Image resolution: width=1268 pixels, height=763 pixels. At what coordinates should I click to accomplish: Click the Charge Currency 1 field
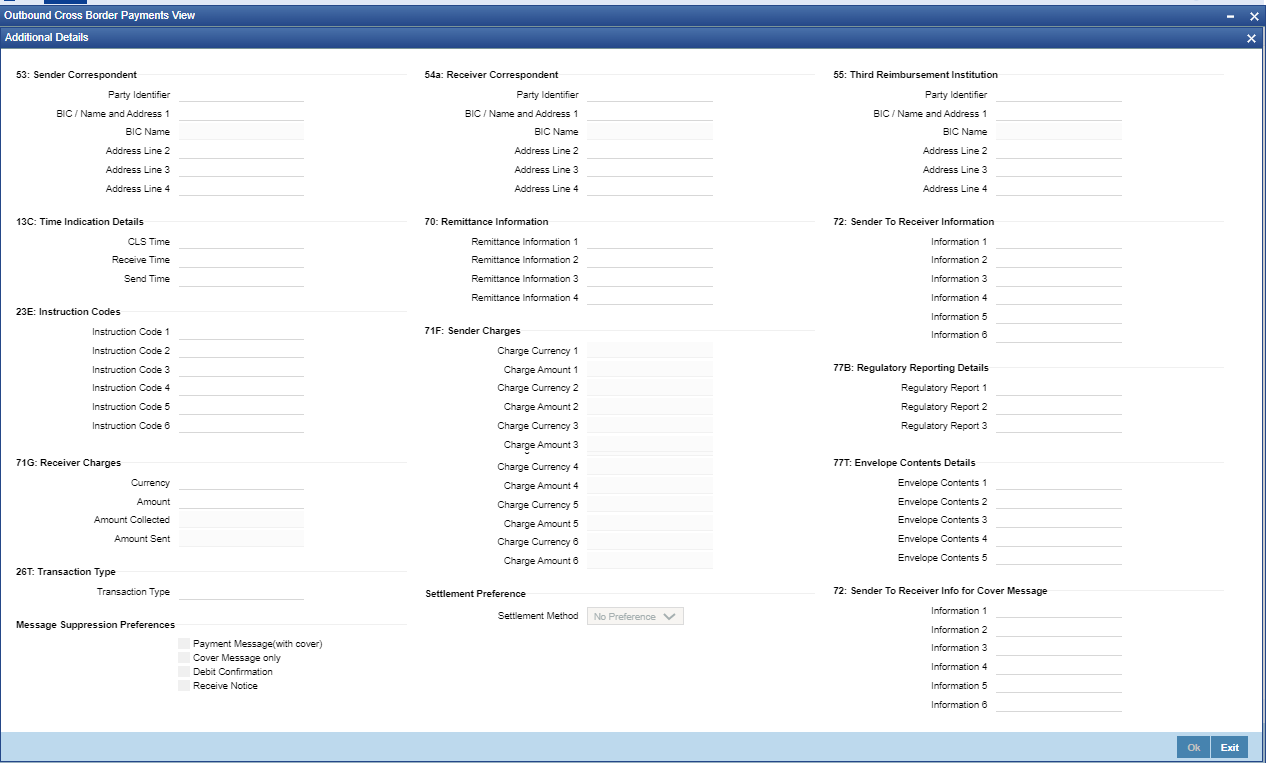pyautogui.click(x=650, y=350)
